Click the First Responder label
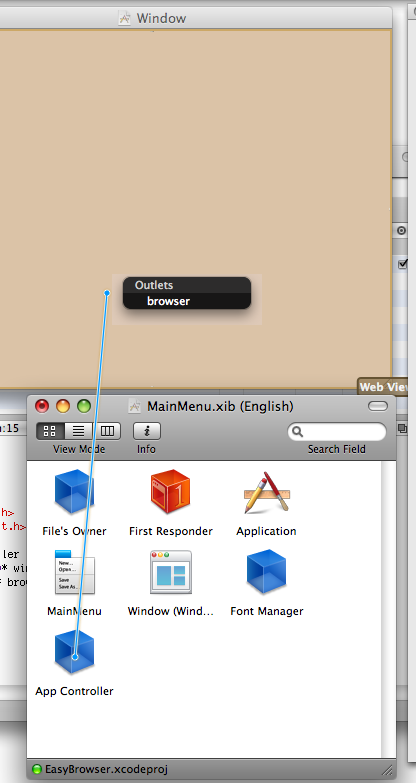 click(x=171, y=531)
